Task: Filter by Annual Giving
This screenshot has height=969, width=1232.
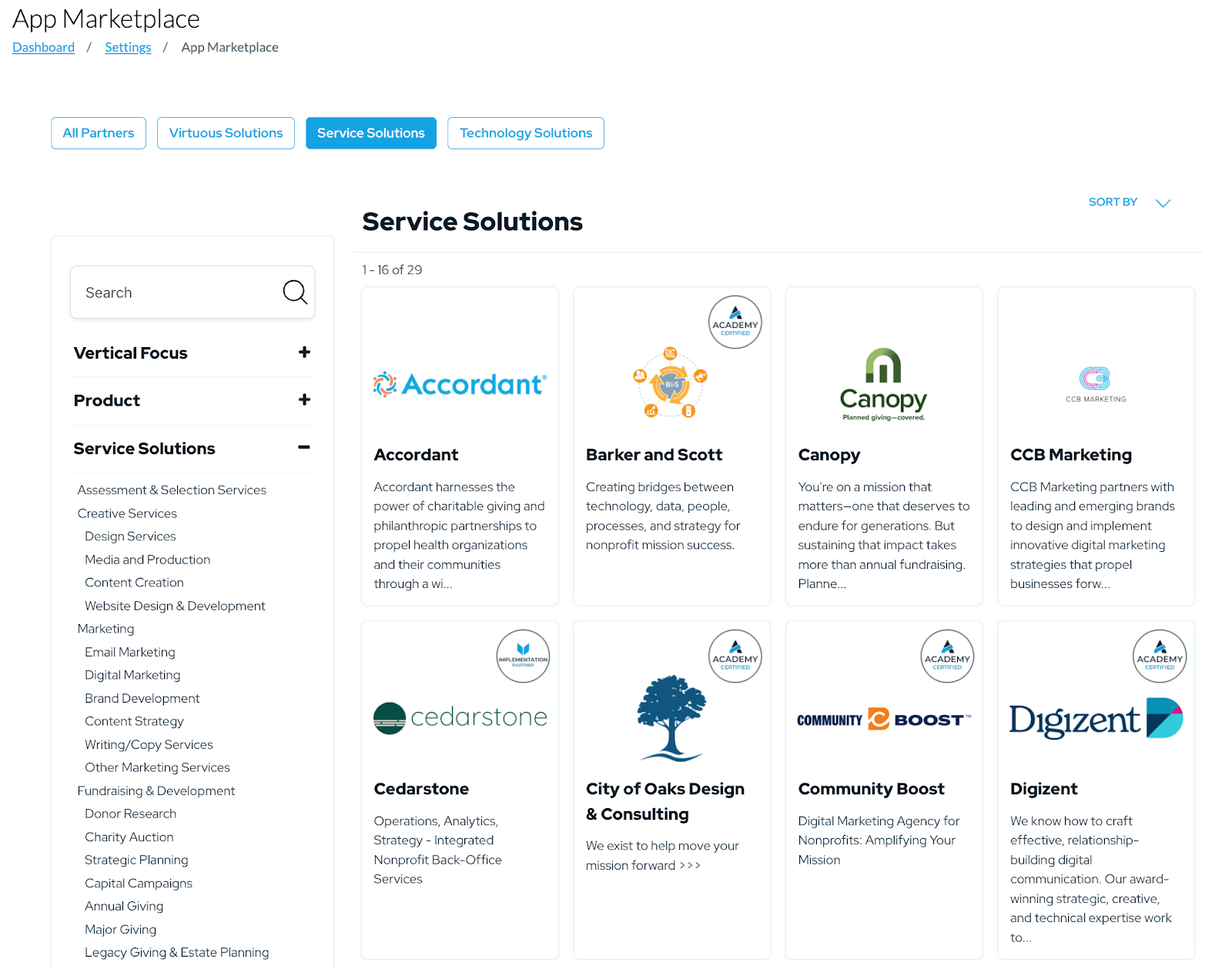Action: [124, 906]
